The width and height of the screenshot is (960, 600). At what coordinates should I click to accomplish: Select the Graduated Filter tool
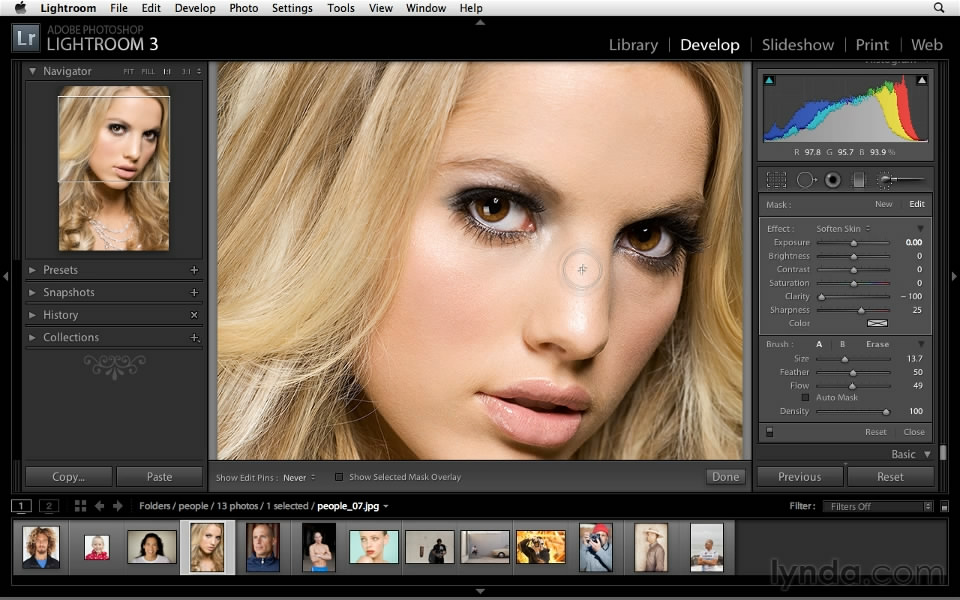[x=858, y=179]
